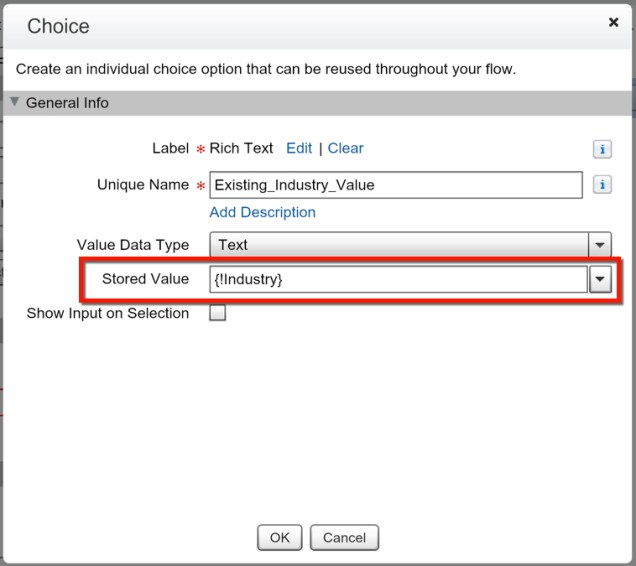The width and height of the screenshot is (636, 566).
Task: Click the info icon beside the Label field
Action: [602, 149]
